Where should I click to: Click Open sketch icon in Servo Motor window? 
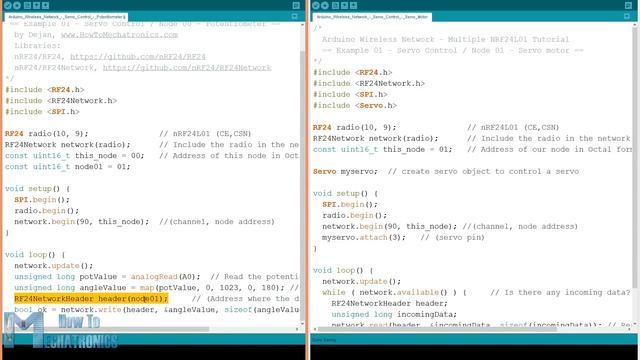point(344,5)
